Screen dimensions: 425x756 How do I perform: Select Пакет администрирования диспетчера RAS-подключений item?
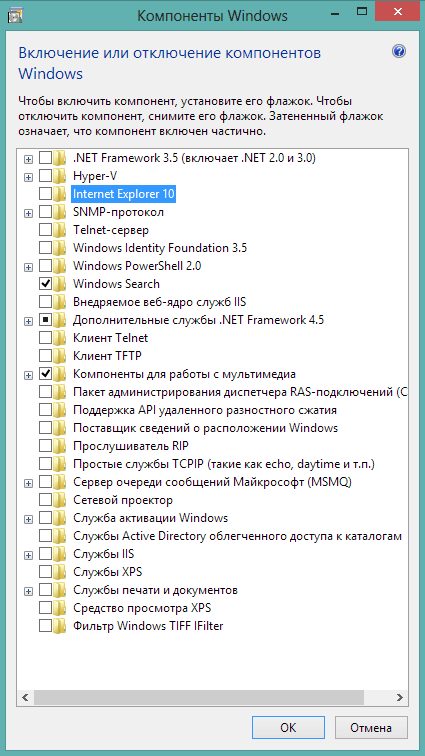[x=241, y=392]
